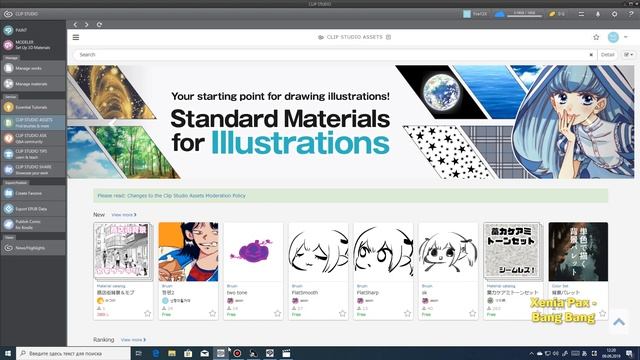Click the cloud storage usage bar
Viewport: 640px width, 360px height.
(x=524, y=15)
